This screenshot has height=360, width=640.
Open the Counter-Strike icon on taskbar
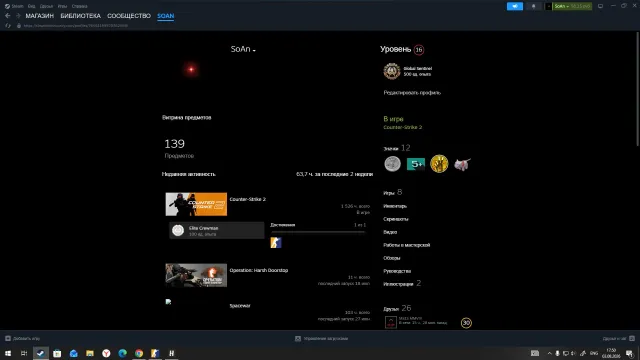tap(155, 353)
